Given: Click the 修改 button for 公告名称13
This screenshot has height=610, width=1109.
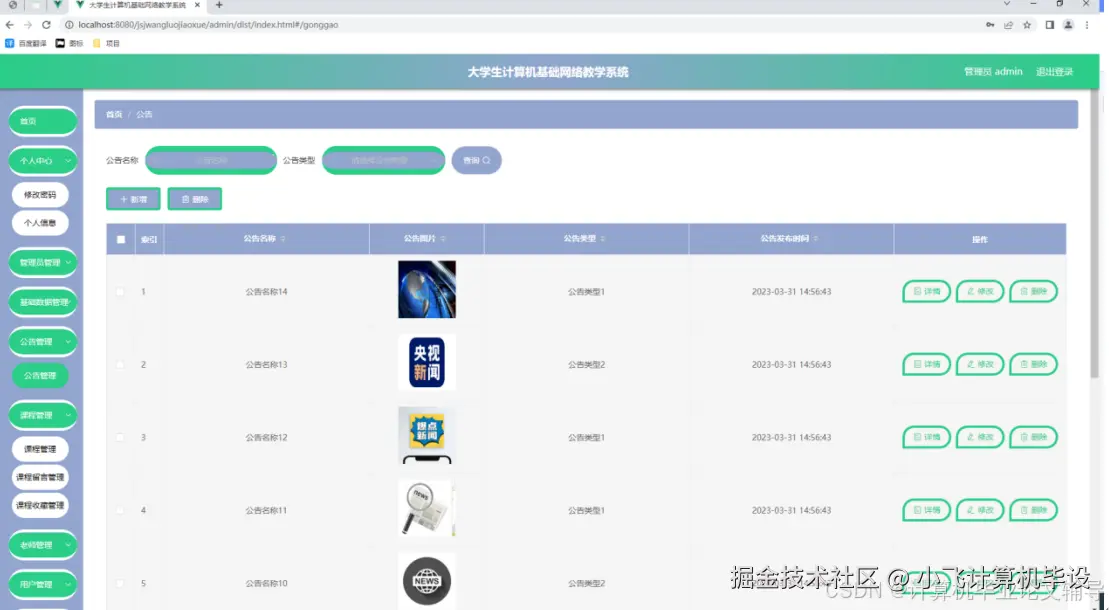Looking at the screenshot, I should (979, 364).
